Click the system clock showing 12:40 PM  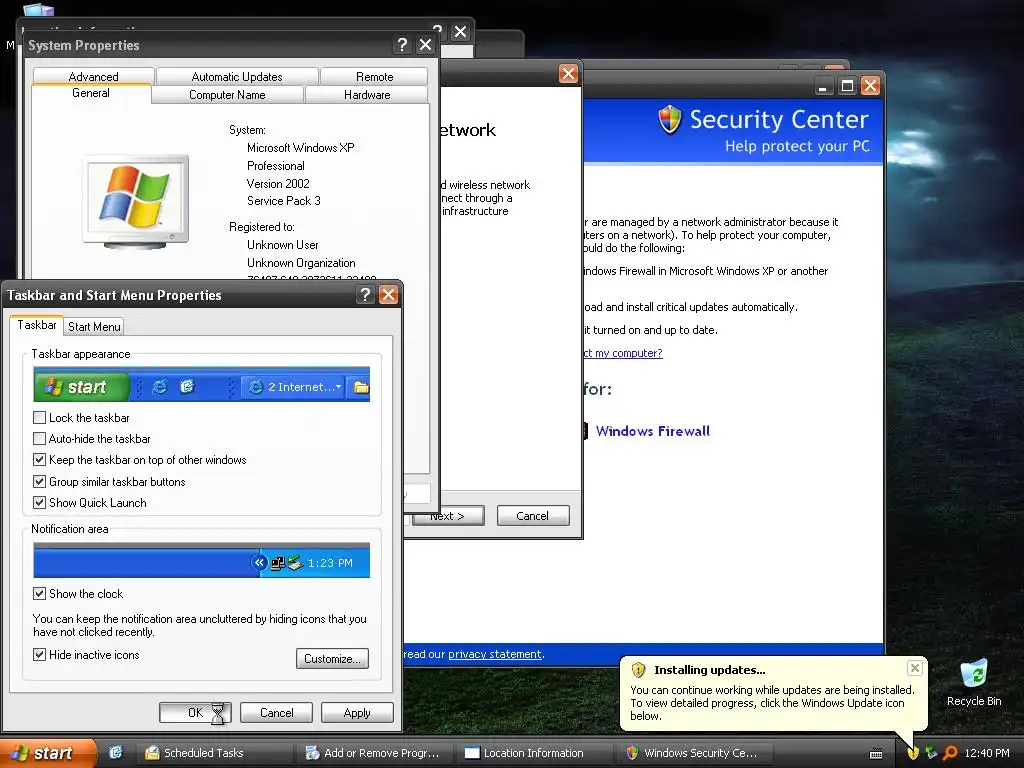coord(987,753)
